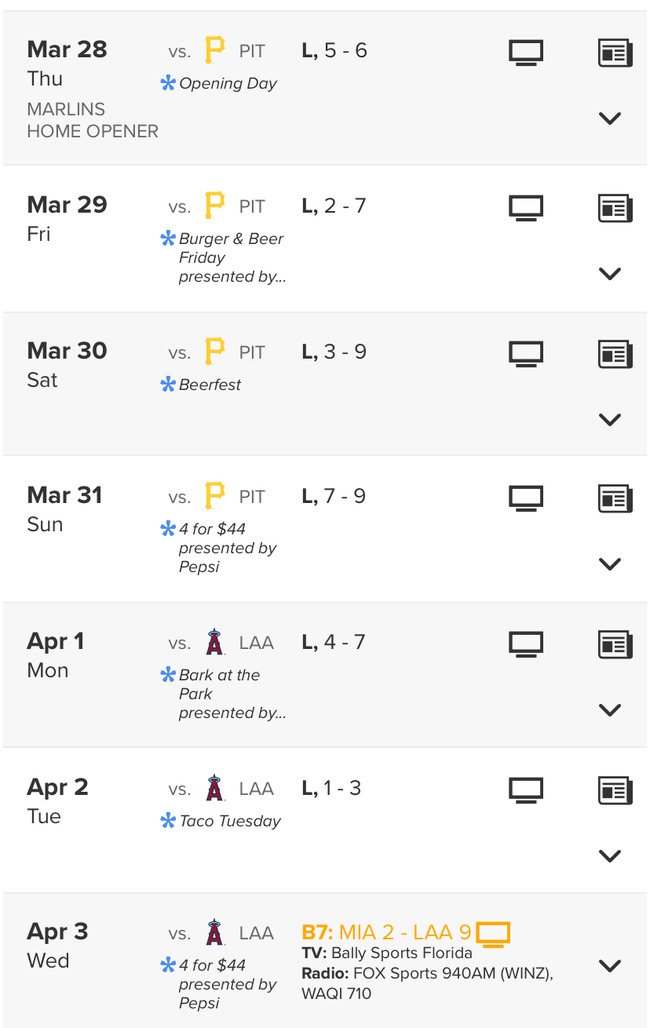The height and width of the screenshot is (1028, 650).
Task: Open the Mar 30 game recap newspaper icon
Action: pyautogui.click(x=615, y=353)
